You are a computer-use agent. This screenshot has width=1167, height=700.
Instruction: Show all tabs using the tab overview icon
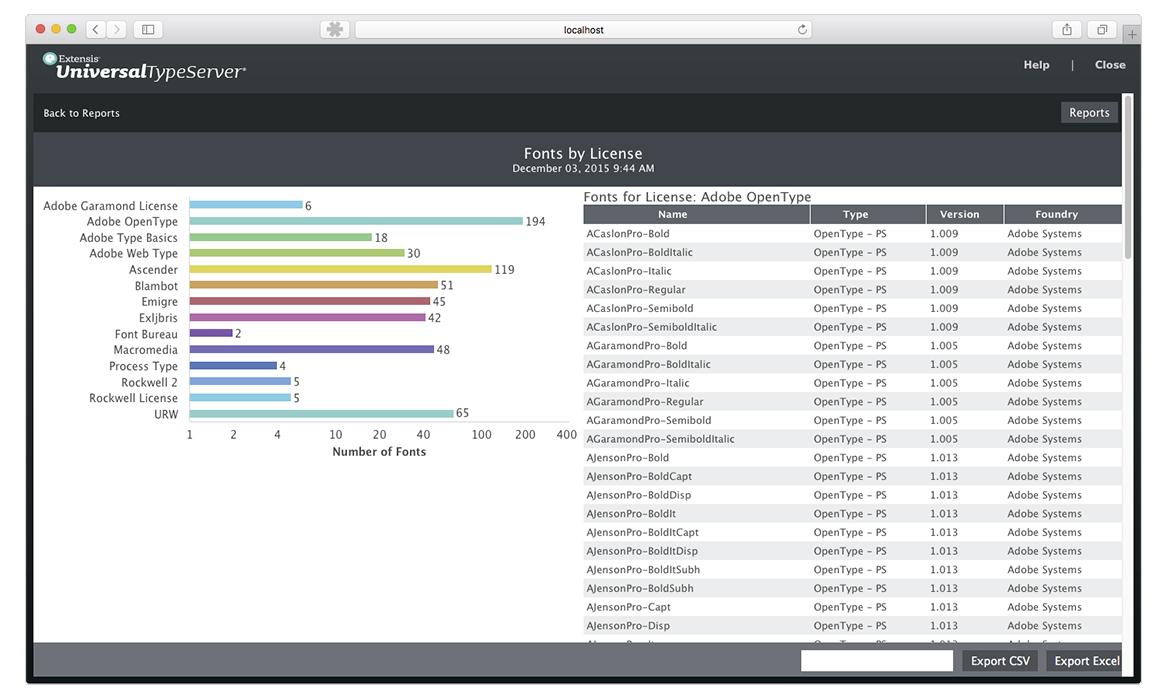[x=1102, y=29]
